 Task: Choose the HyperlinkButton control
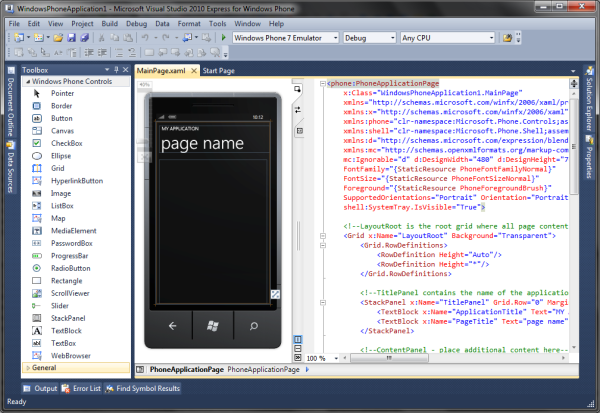[x=76, y=181]
